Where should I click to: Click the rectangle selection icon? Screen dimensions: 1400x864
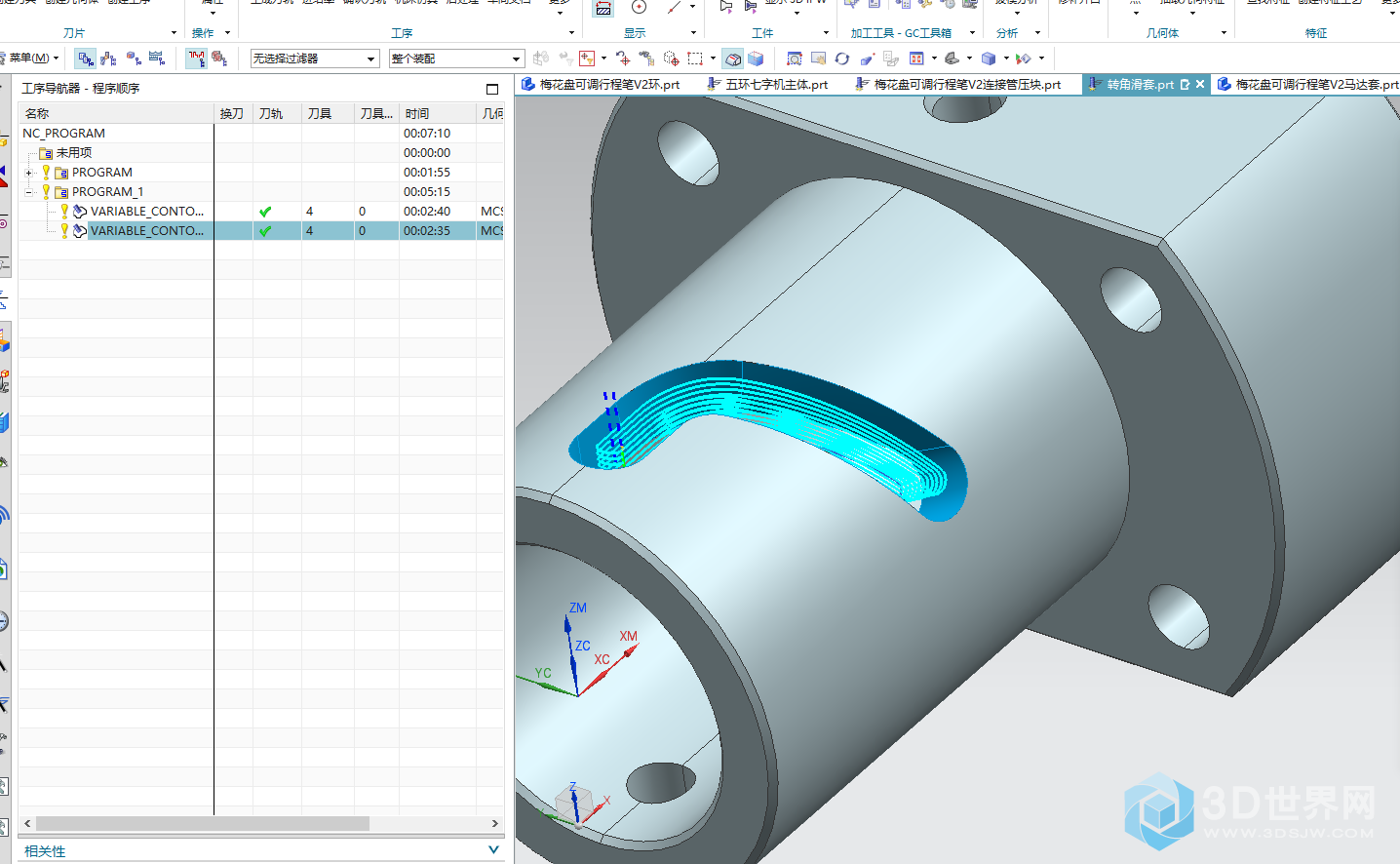pos(695,59)
